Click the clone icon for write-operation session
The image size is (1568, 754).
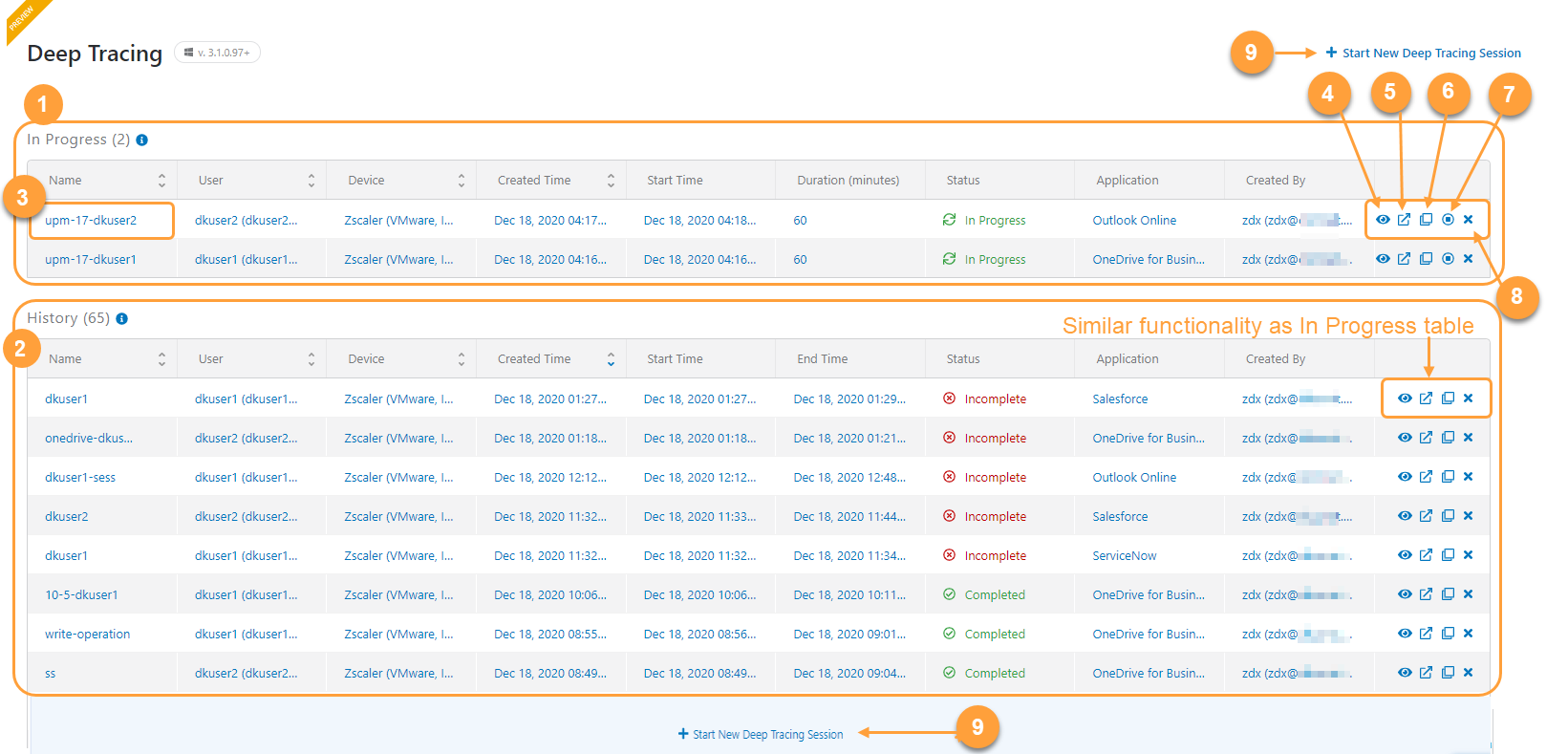[x=1448, y=634]
